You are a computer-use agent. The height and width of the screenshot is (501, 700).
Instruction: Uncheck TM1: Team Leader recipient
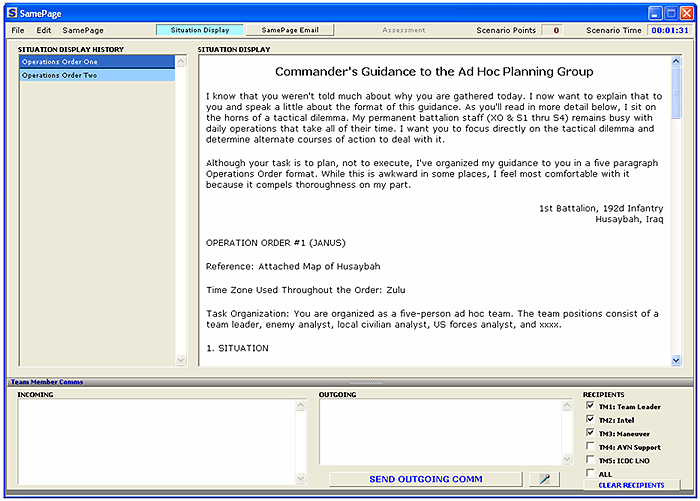click(590, 407)
